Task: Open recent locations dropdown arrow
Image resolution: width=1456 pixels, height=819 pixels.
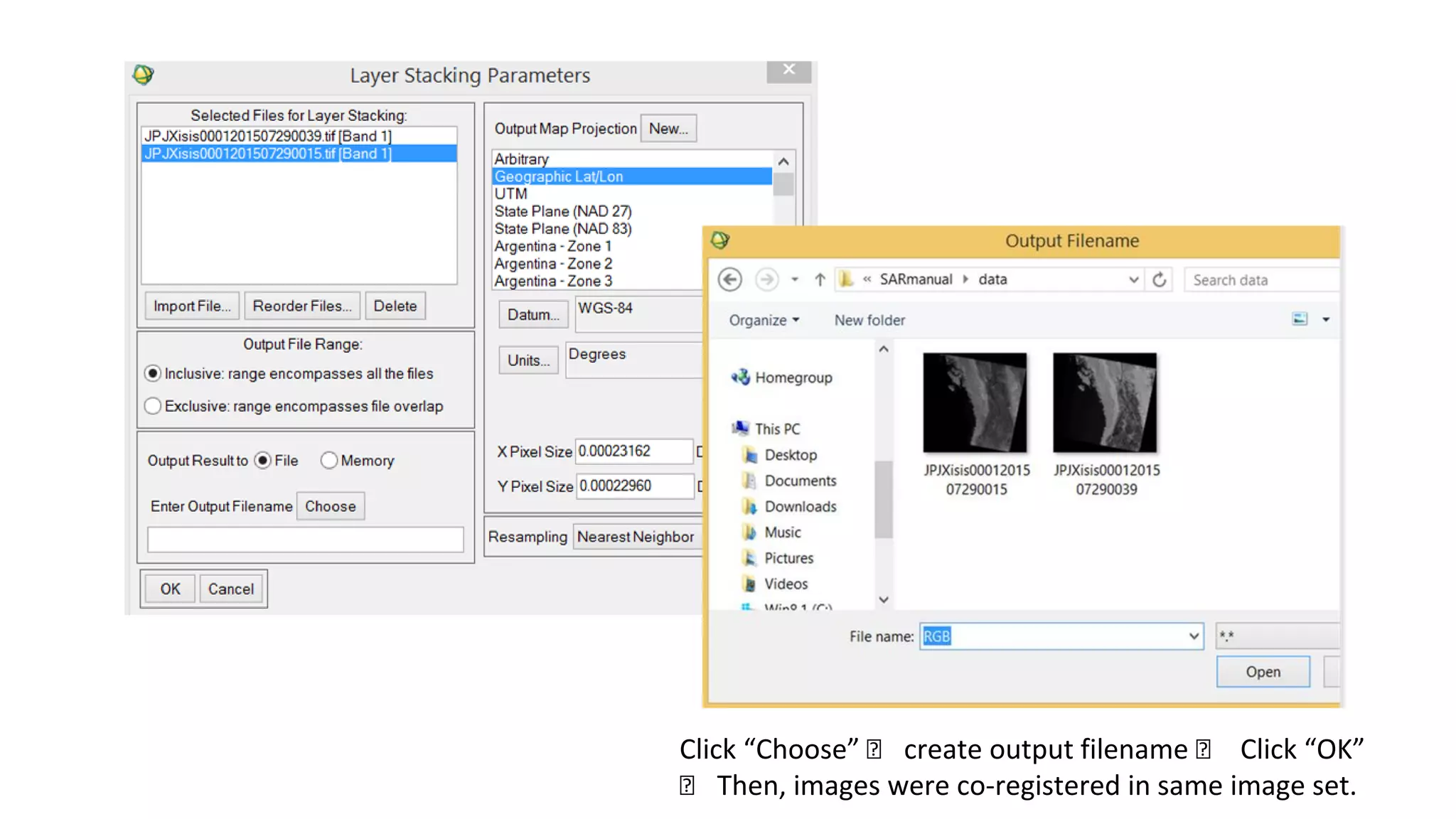Action: point(795,279)
